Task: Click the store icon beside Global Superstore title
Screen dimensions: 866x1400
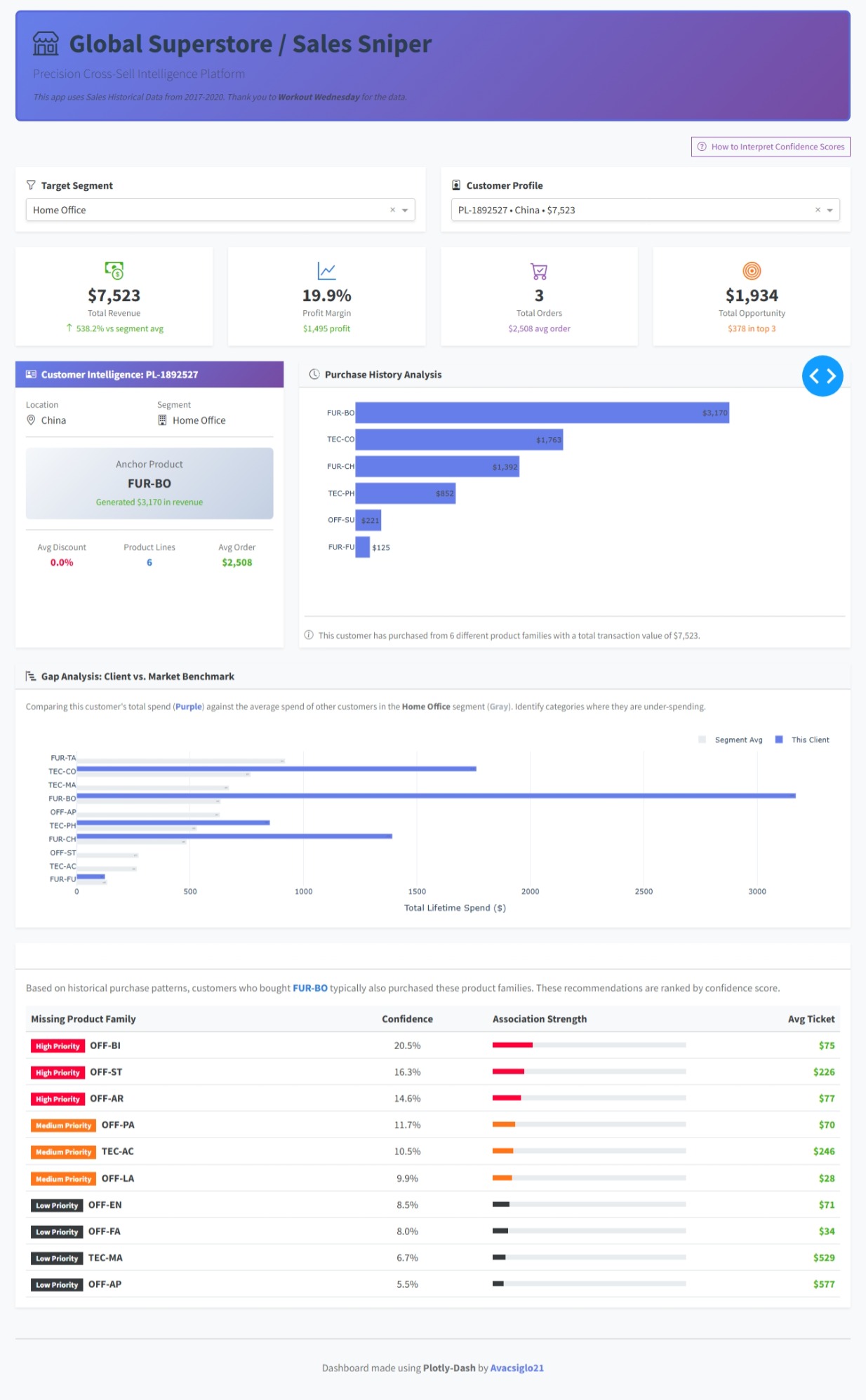Action: (46, 44)
